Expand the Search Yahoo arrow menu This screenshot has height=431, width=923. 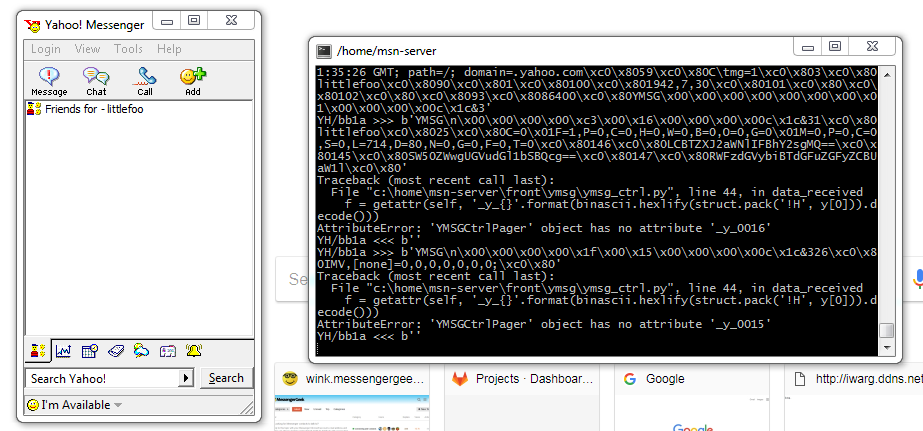click(185, 378)
